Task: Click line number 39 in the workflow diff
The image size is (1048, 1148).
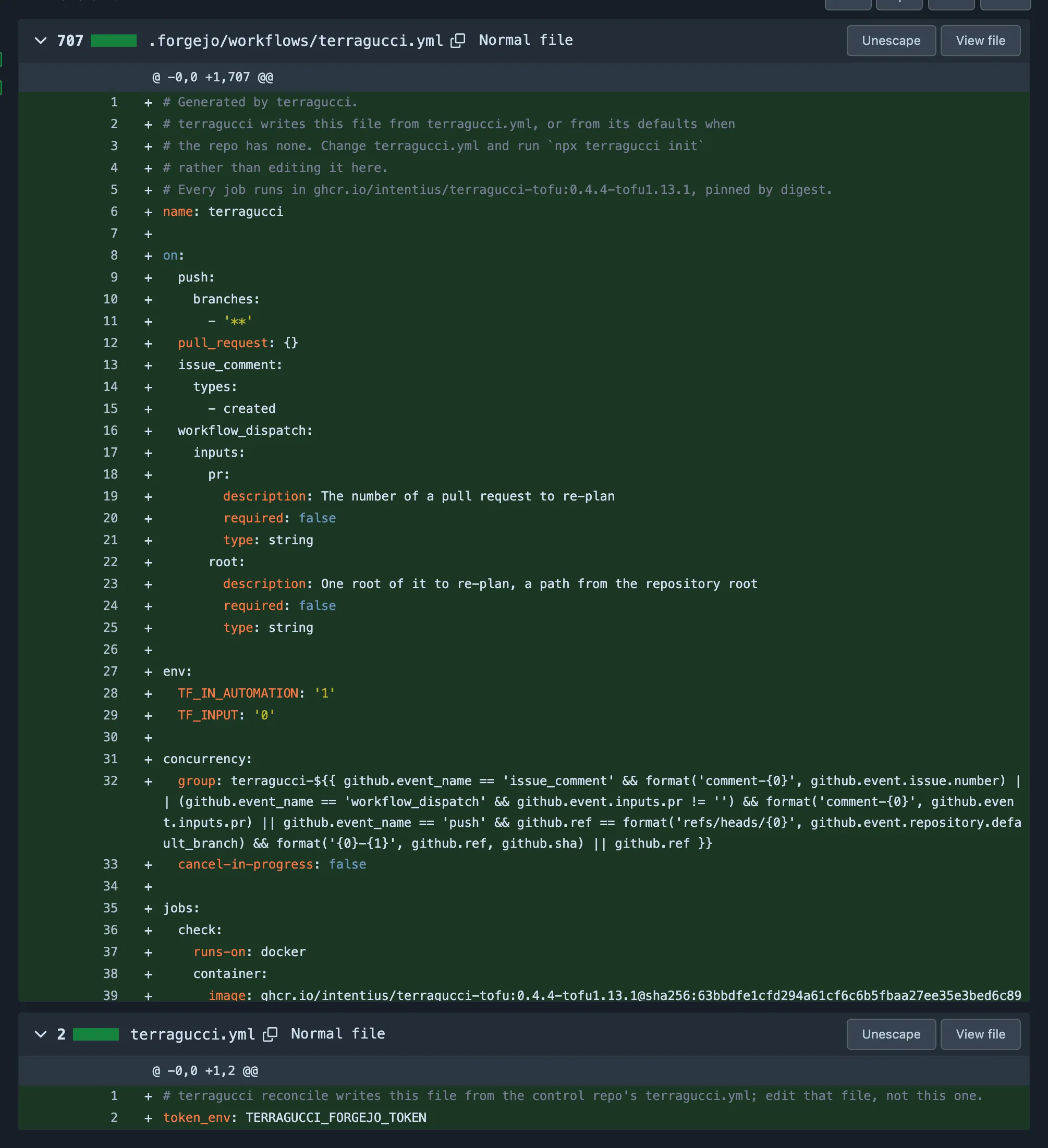Action: click(x=111, y=995)
